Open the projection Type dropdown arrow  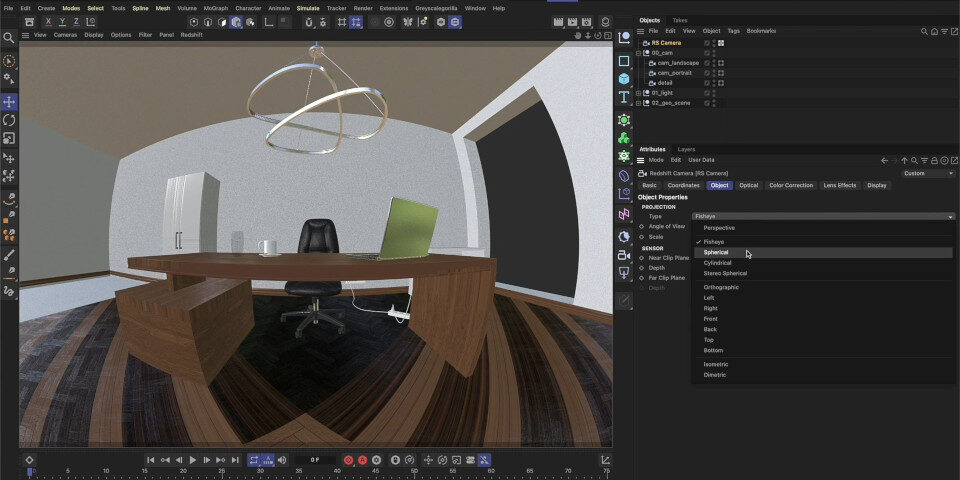(950, 217)
